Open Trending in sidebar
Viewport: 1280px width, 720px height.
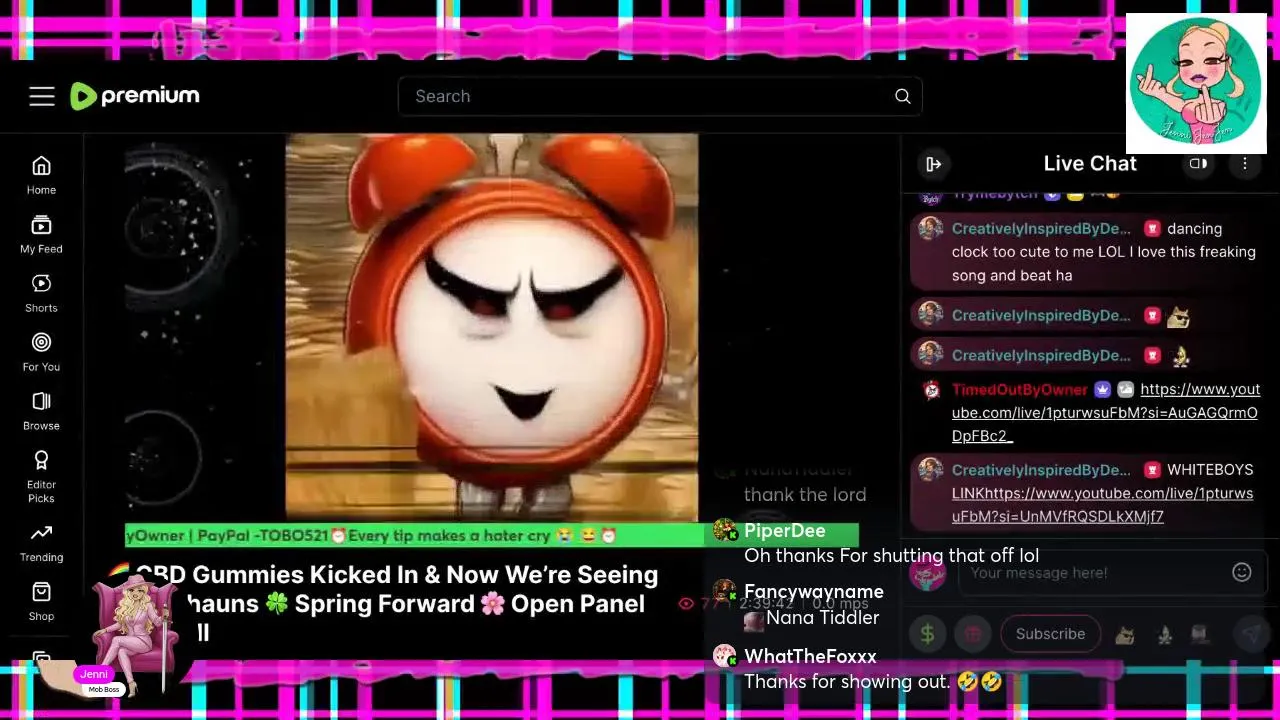coord(41,543)
